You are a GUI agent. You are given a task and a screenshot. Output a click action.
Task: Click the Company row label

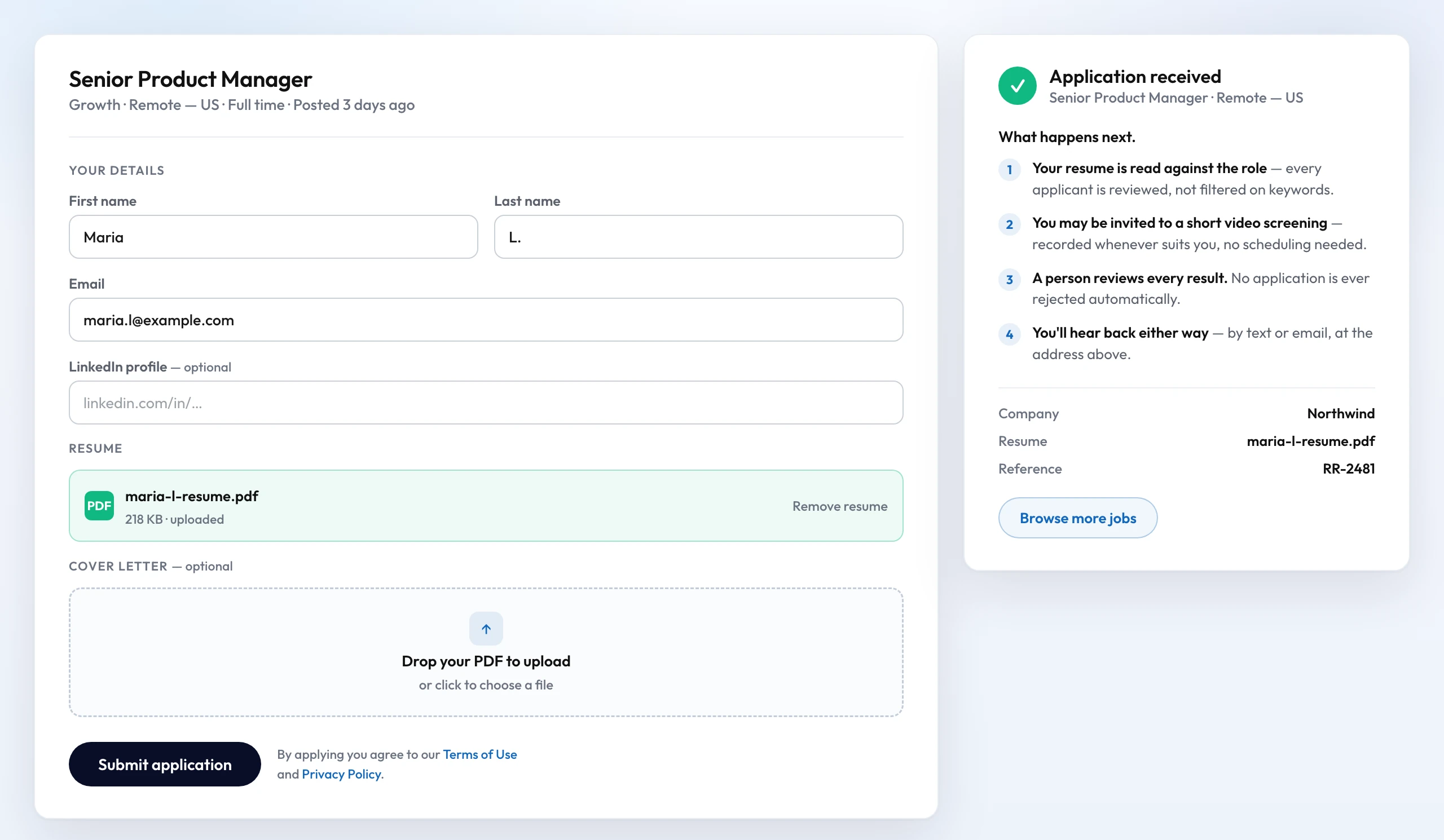pos(1028,413)
